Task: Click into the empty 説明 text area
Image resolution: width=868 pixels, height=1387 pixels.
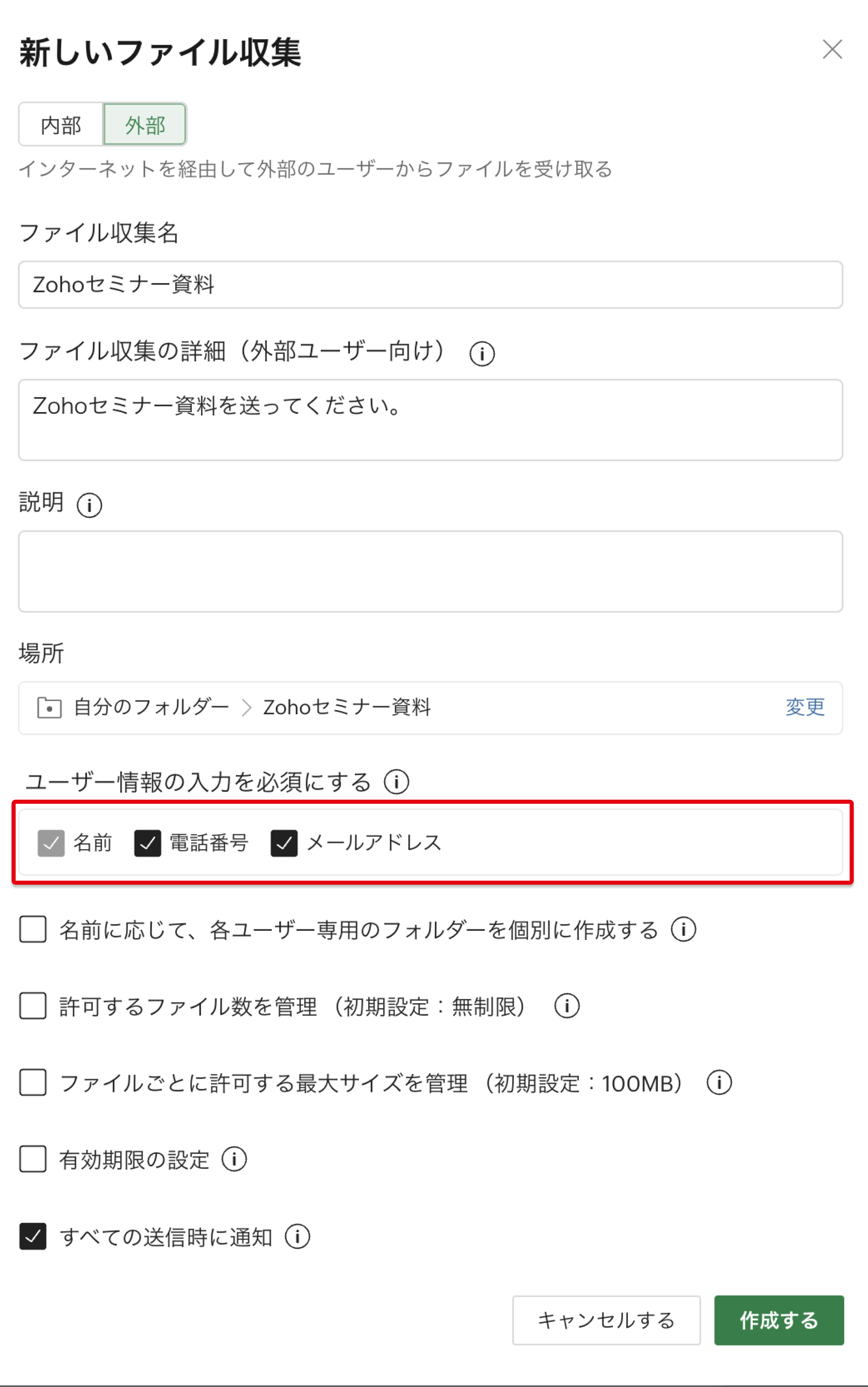Action: point(431,572)
